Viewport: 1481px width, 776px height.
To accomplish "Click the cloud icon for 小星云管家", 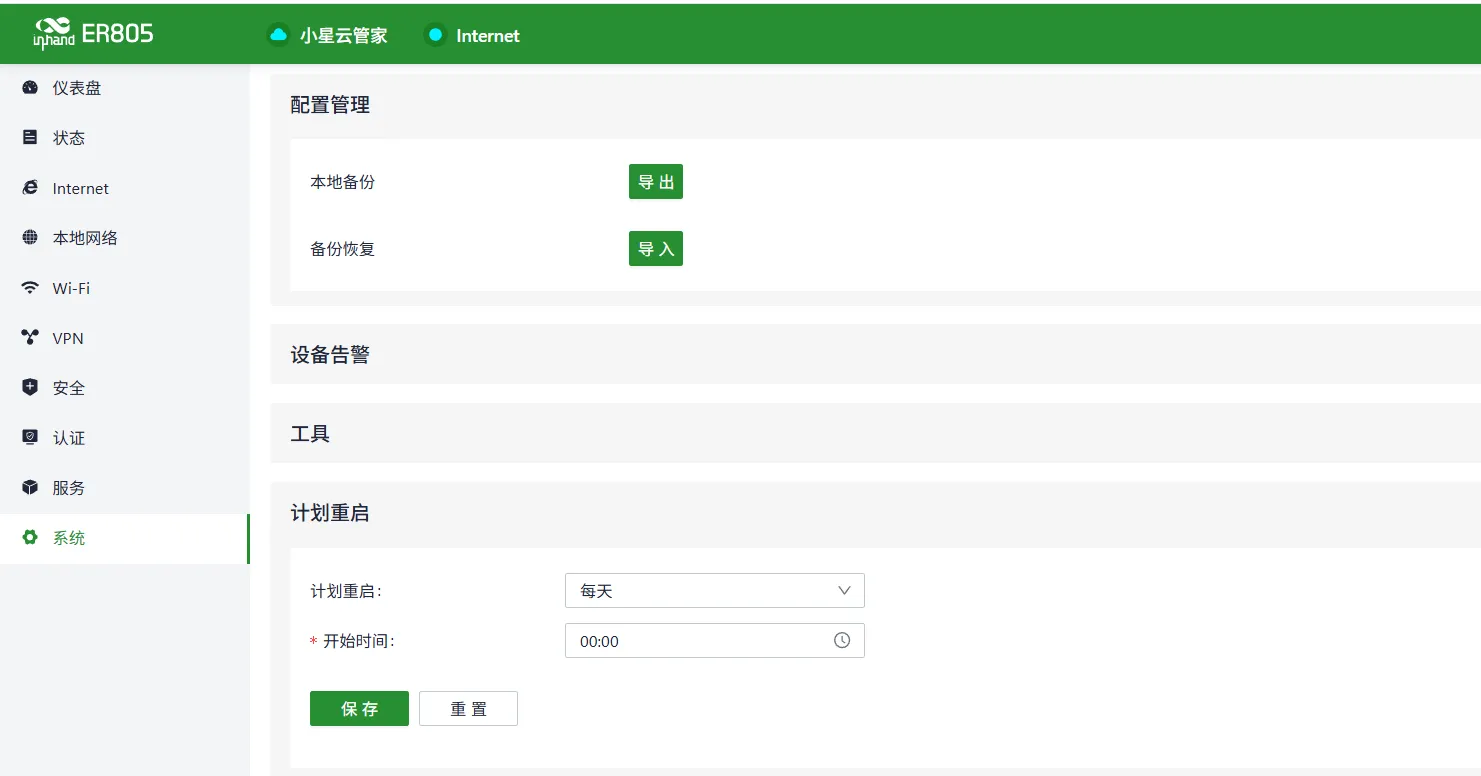I will pyautogui.click(x=278, y=35).
